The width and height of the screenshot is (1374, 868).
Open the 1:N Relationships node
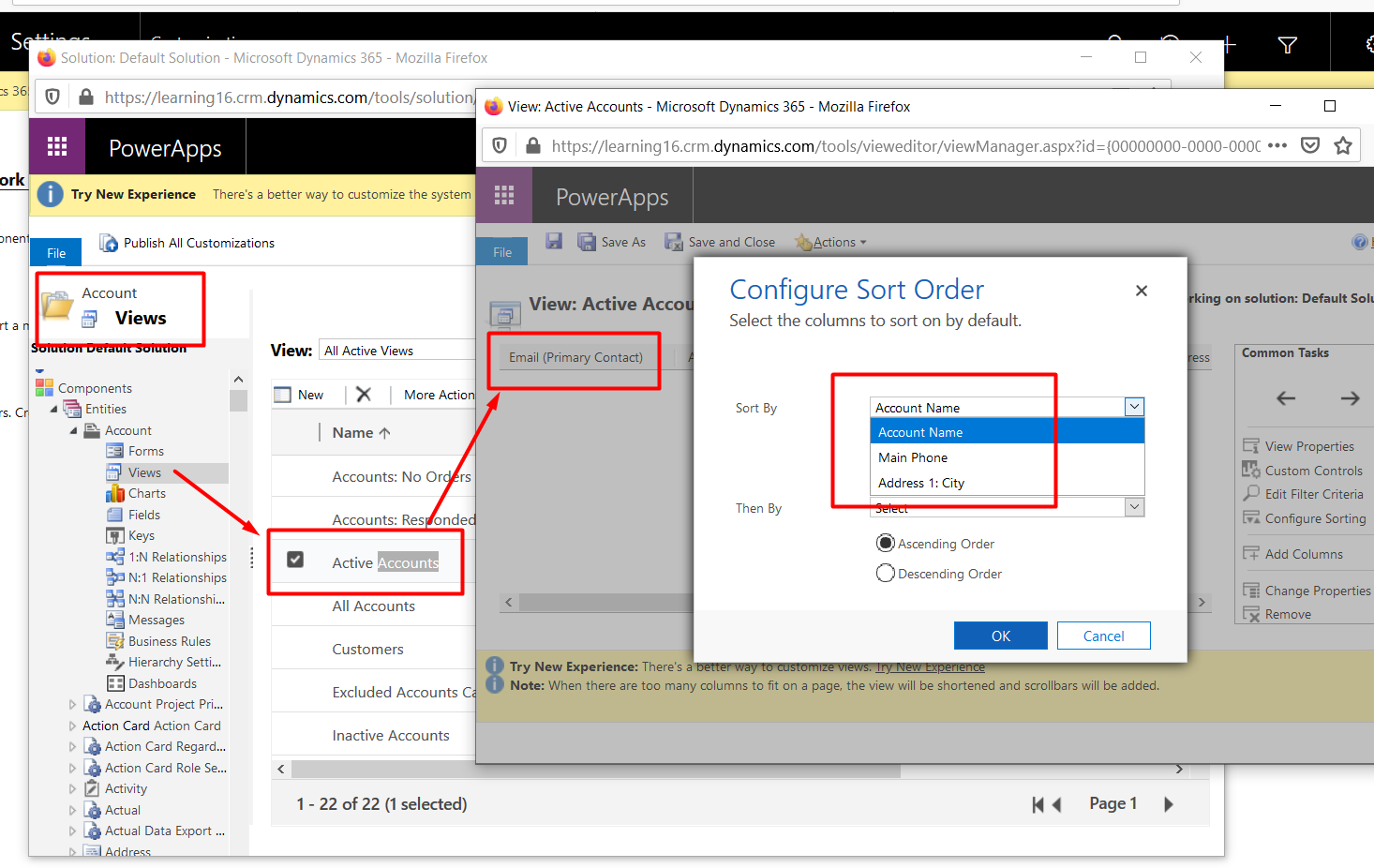[x=167, y=557]
